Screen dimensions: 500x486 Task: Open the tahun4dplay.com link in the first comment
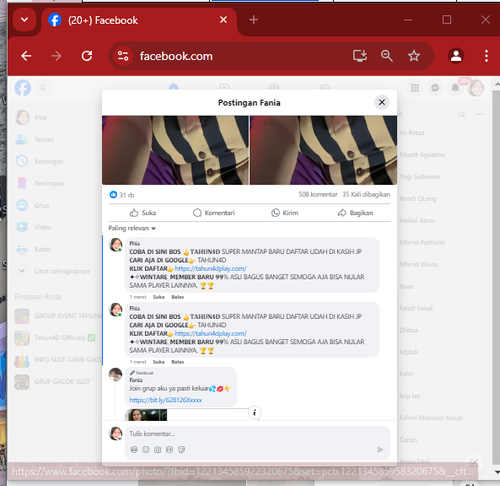click(211, 269)
